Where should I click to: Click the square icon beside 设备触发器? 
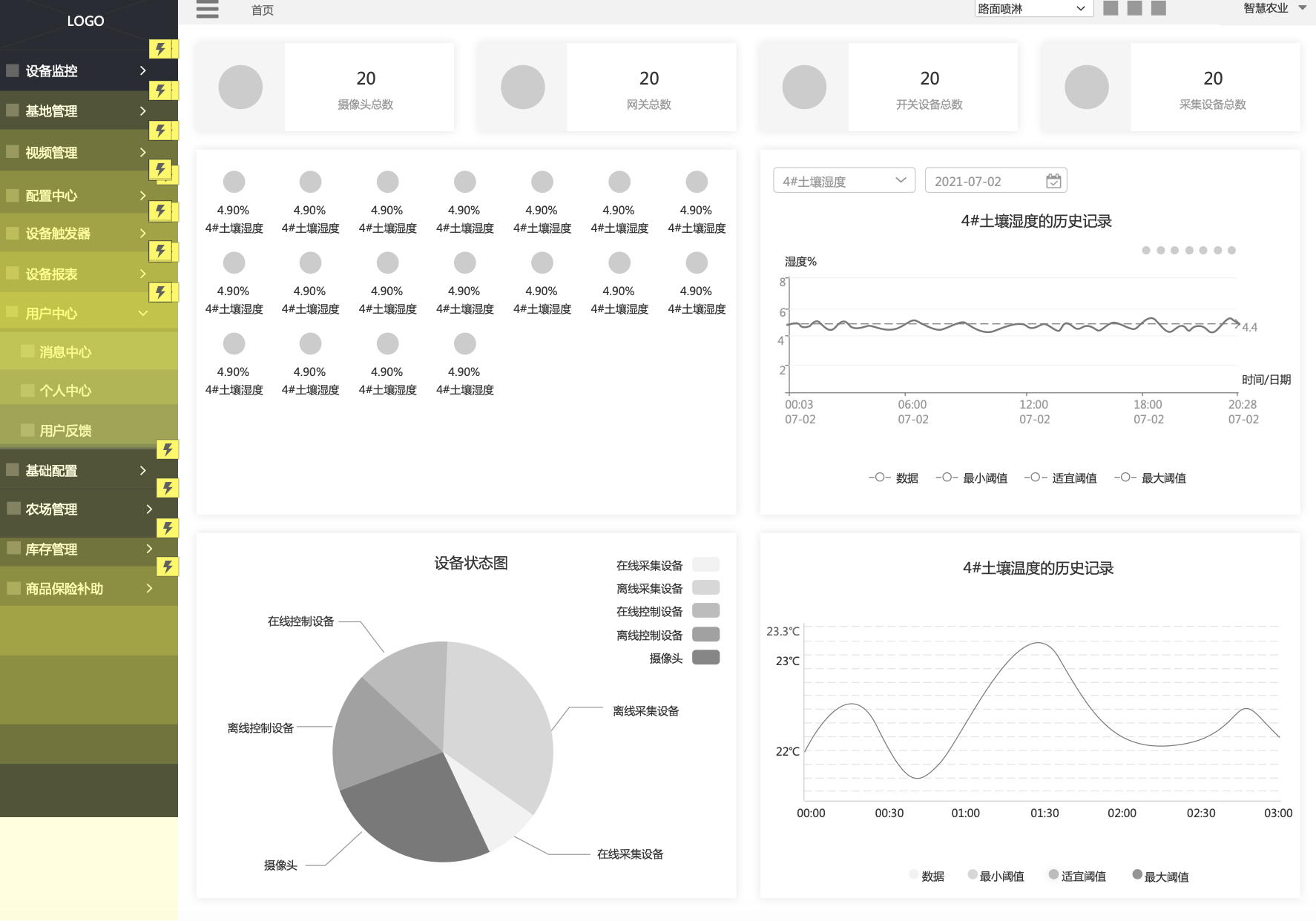tap(13, 233)
